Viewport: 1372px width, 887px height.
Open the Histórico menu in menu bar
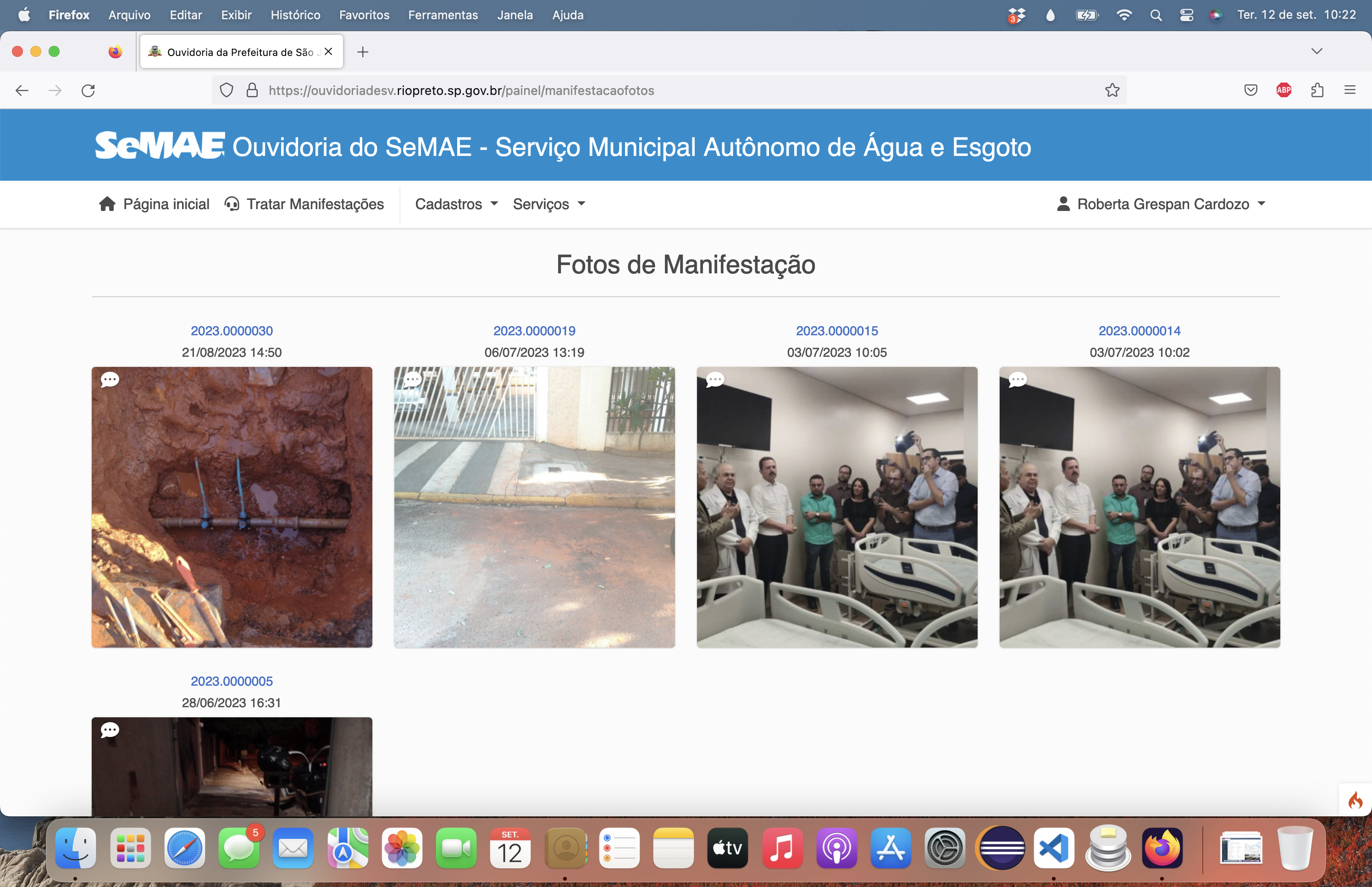tap(295, 15)
